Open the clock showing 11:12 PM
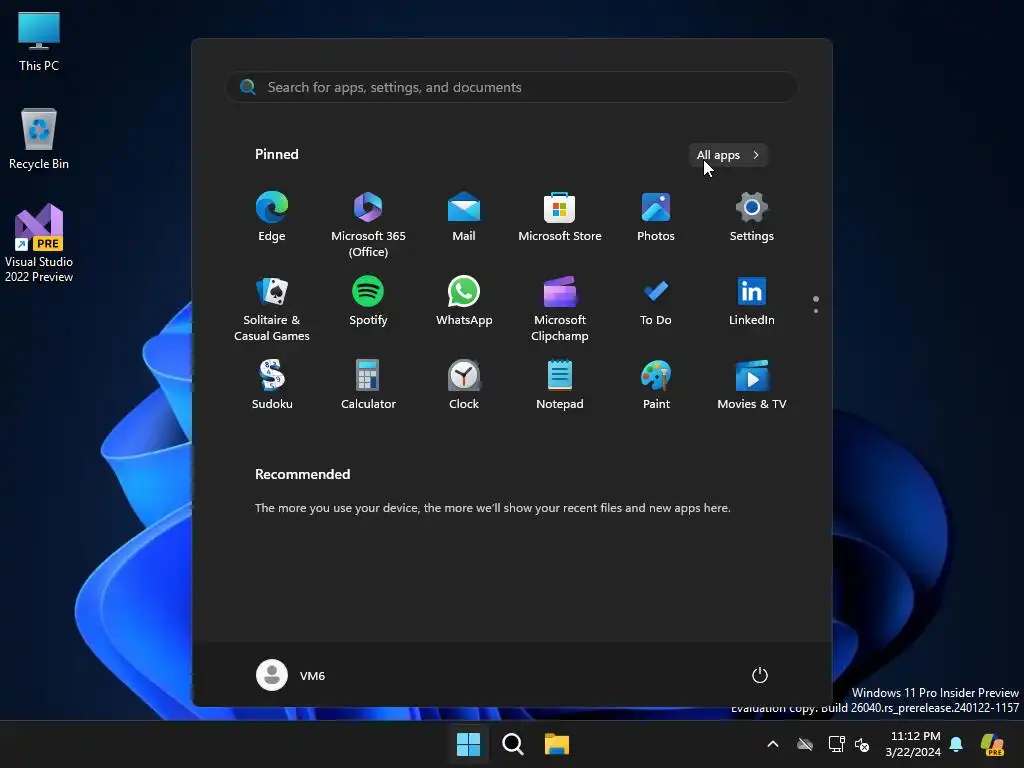Screen dimensions: 1024x768 [x=913, y=744]
